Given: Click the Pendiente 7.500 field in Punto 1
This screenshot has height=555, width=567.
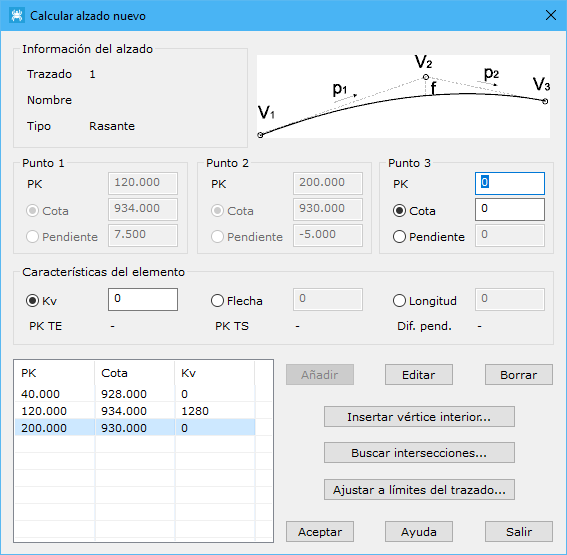Looking at the screenshot, I should pyautogui.click(x=143, y=235).
